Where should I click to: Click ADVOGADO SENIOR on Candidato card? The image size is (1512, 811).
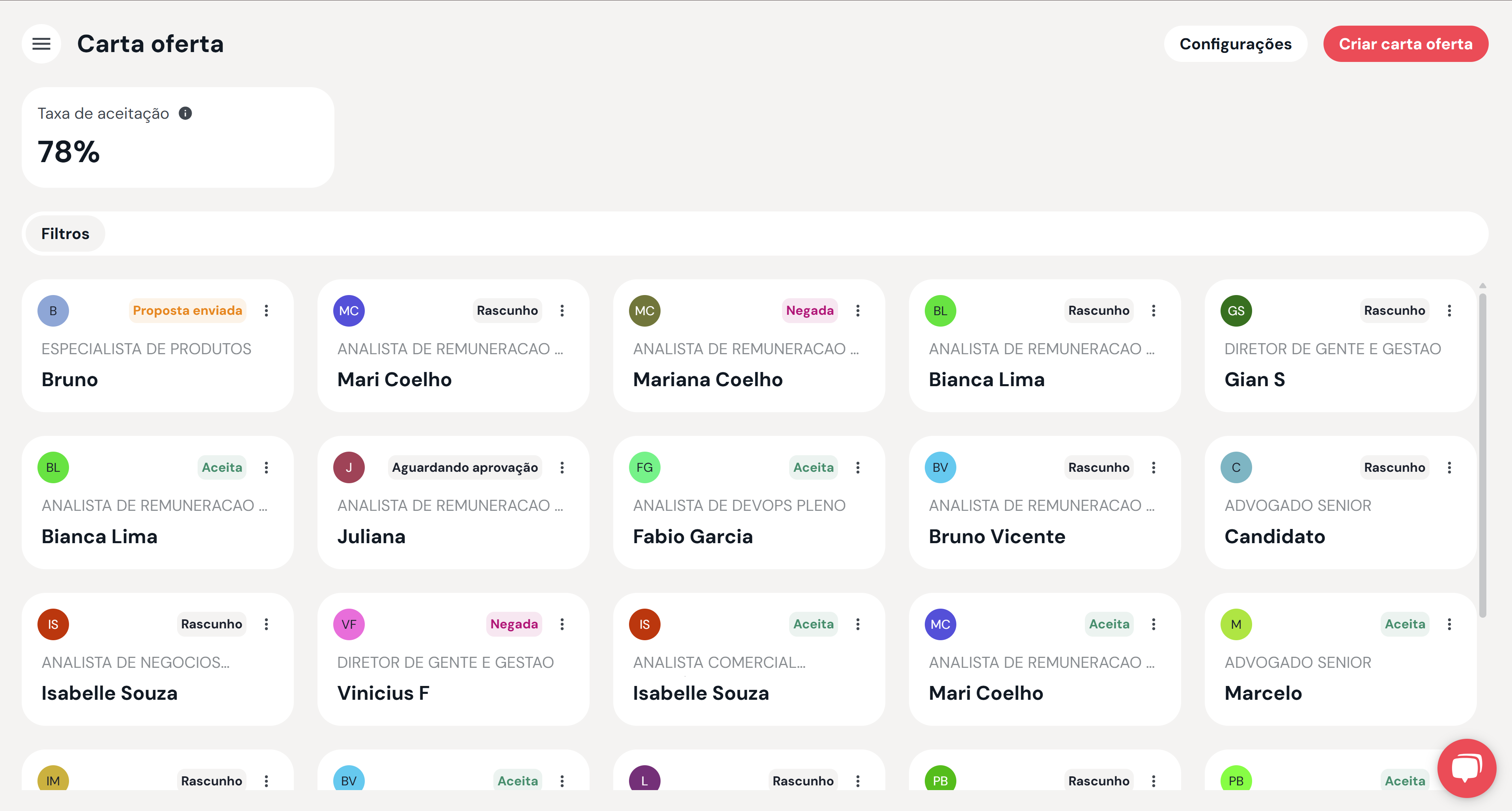1298,506
